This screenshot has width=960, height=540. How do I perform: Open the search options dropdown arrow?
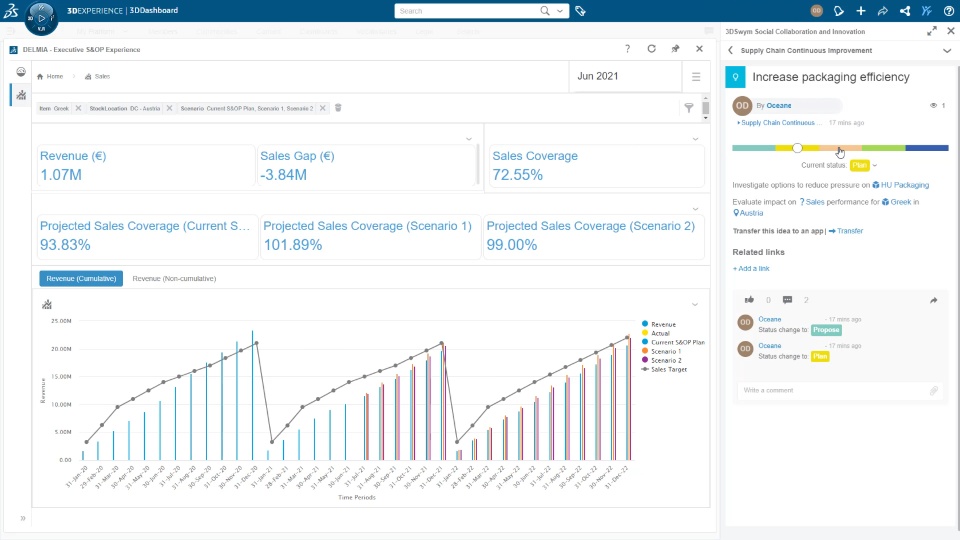(560, 10)
